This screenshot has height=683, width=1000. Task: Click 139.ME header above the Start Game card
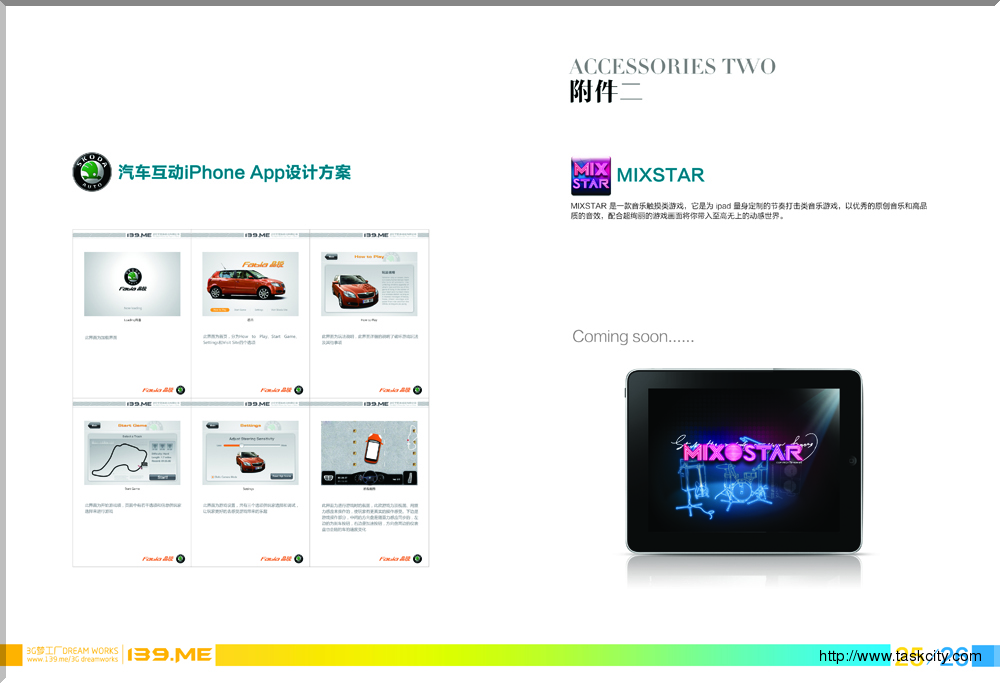click(139, 404)
